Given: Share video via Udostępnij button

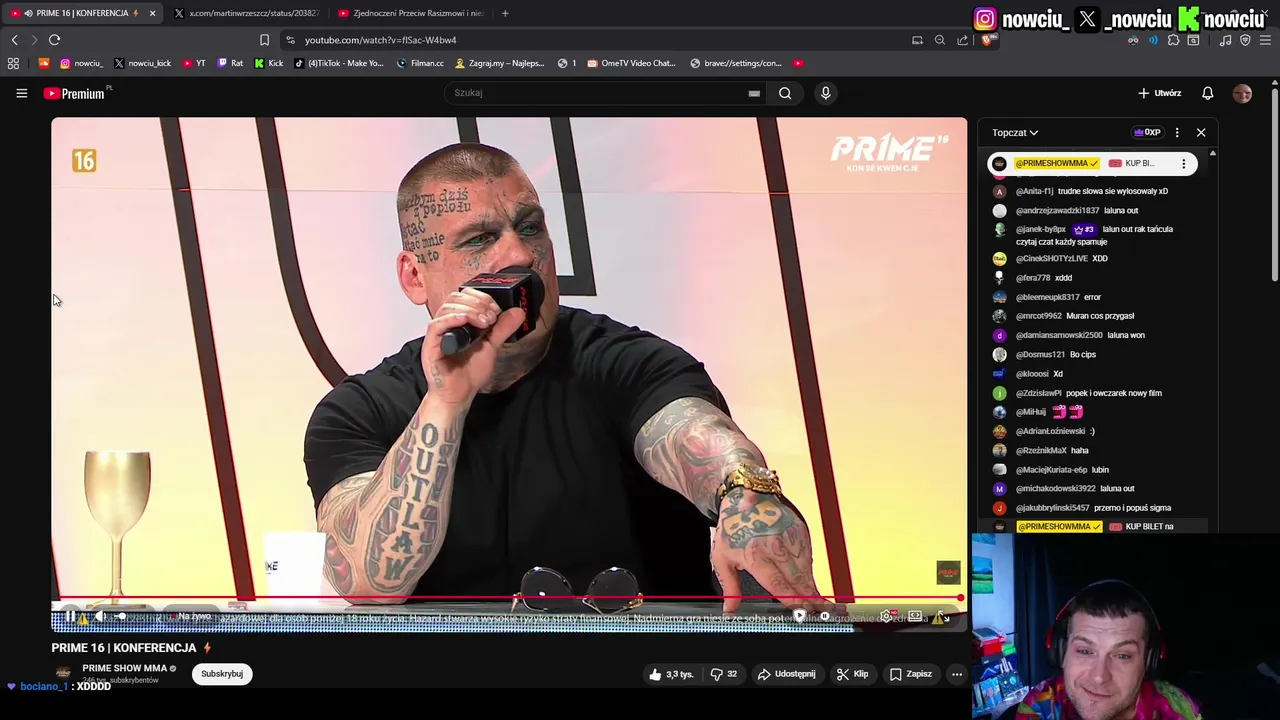Looking at the screenshot, I should [786, 674].
